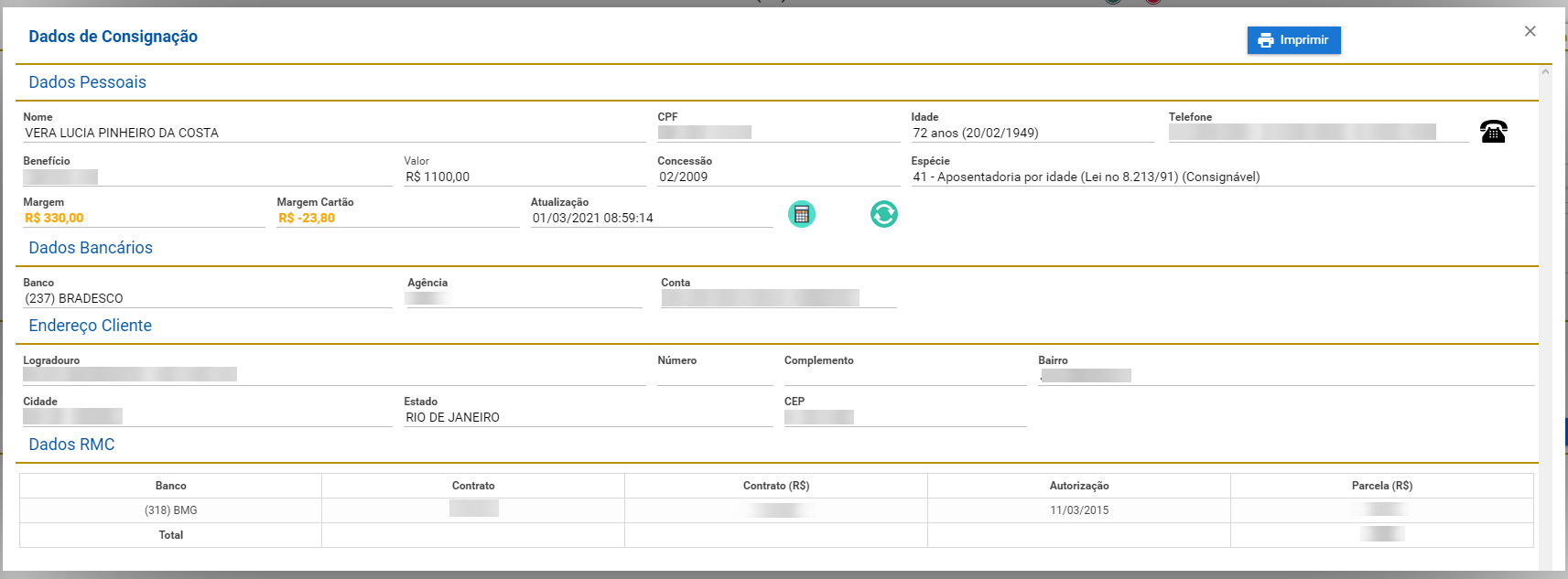Image resolution: width=1568 pixels, height=579 pixels.
Task: Click the green refresh margin icon
Action: coord(884,214)
